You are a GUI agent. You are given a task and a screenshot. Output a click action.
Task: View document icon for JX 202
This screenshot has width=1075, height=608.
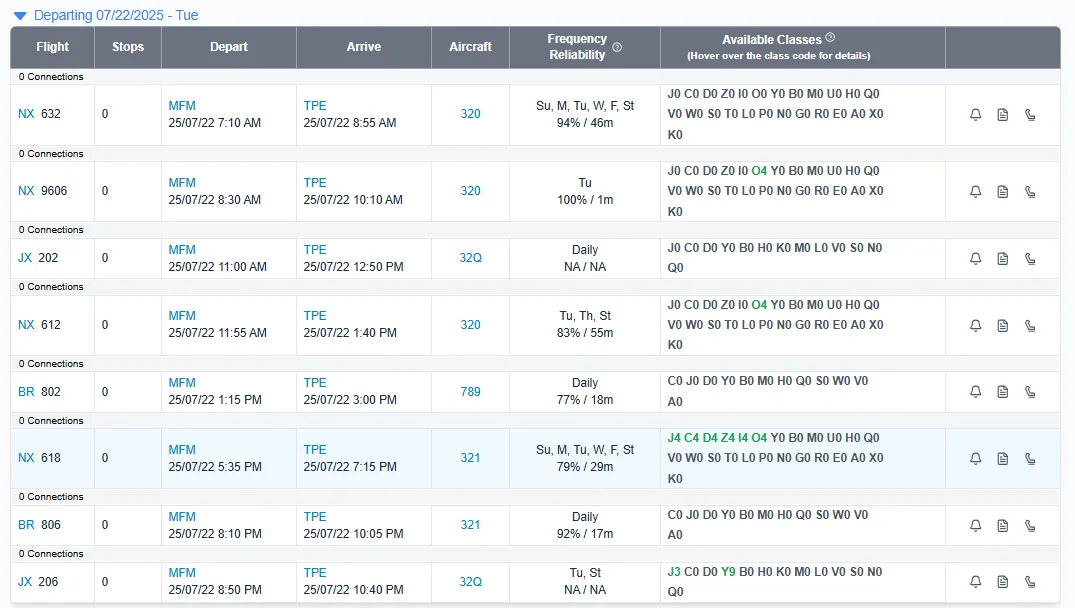(1002, 258)
